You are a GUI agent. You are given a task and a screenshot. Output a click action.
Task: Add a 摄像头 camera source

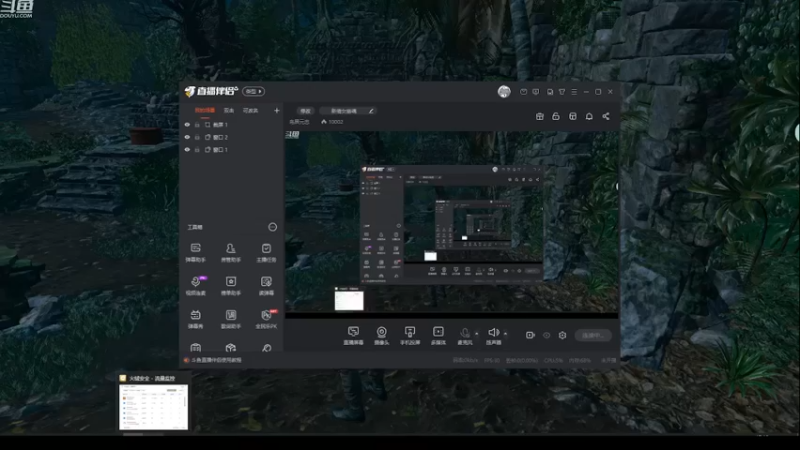[x=381, y=336]
